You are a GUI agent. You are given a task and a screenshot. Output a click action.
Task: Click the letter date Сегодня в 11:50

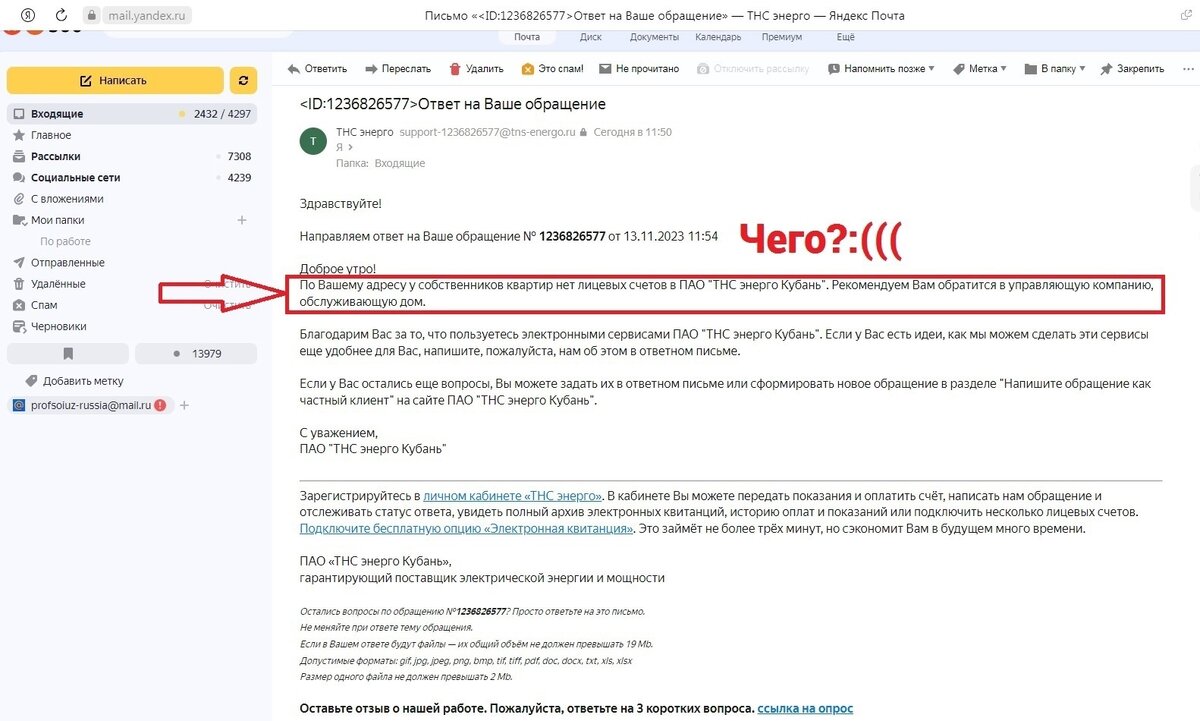[633, 132]
